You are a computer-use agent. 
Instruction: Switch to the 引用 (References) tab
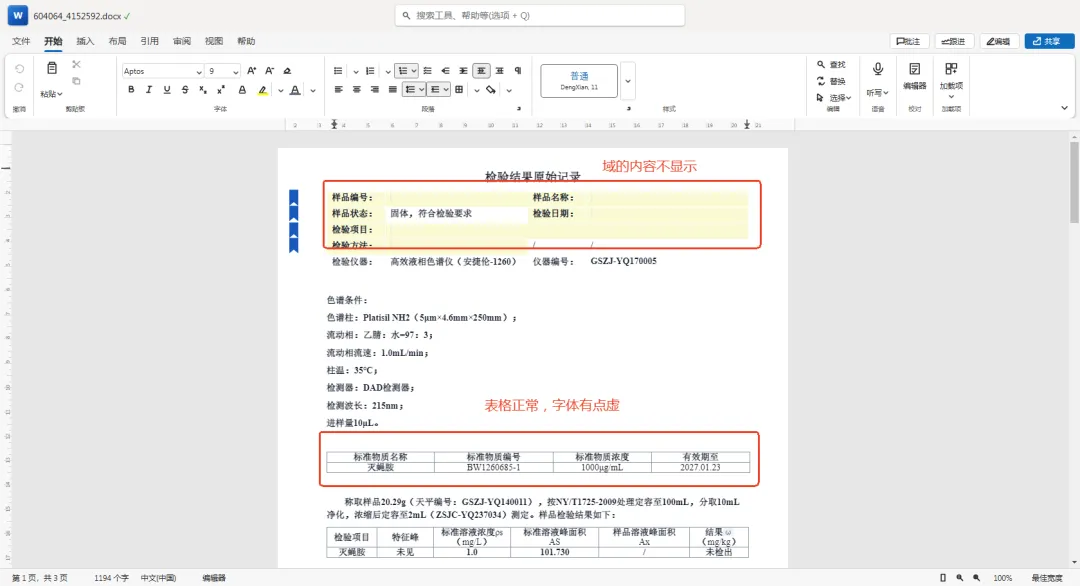149,41
